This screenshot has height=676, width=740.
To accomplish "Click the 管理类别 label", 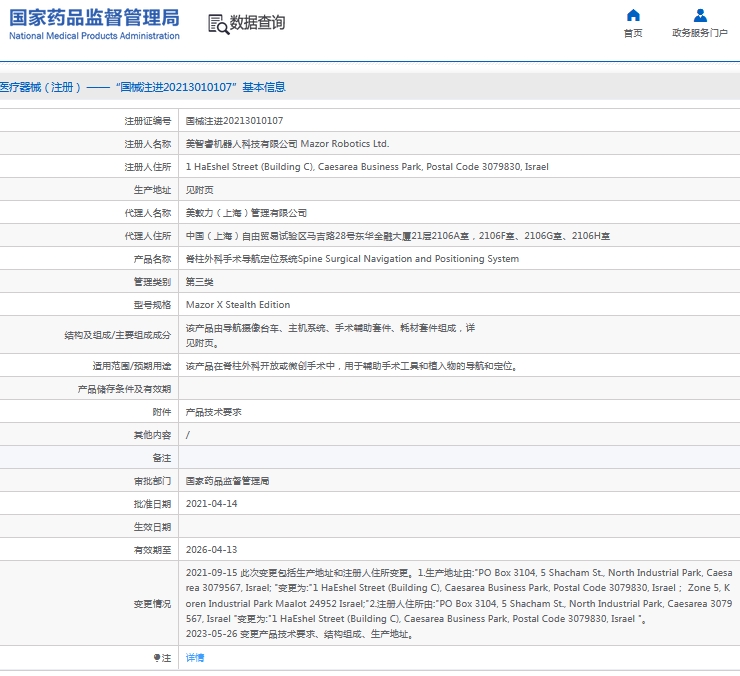I will [152, 282].
